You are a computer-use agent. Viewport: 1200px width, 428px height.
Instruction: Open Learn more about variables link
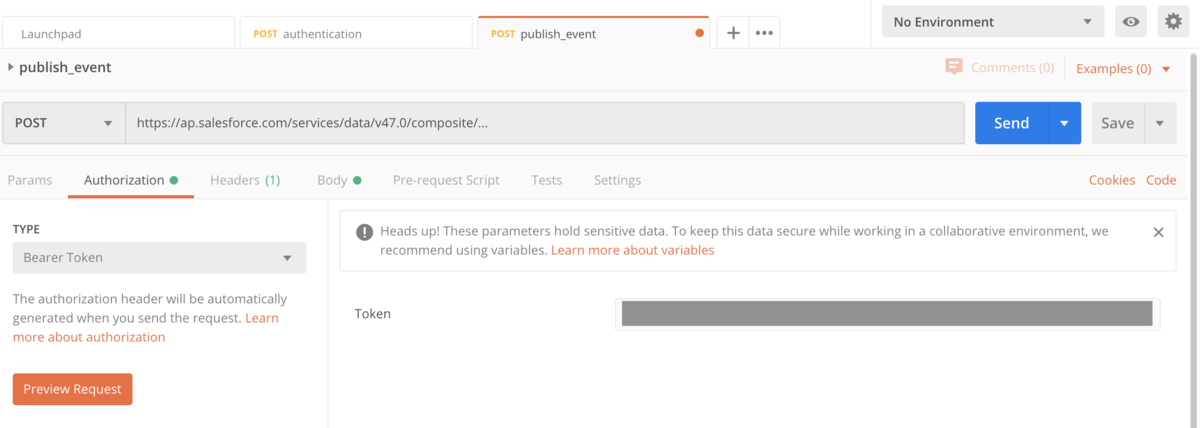pyautogui.click(x=632, y=250)
